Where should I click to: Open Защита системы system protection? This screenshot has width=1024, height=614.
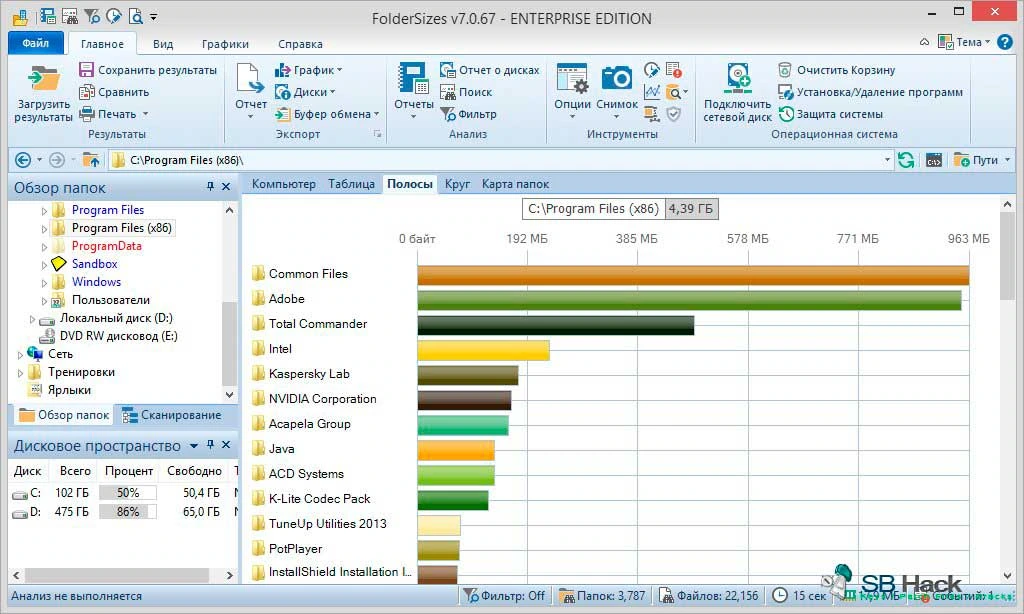[x=831, y=114]
